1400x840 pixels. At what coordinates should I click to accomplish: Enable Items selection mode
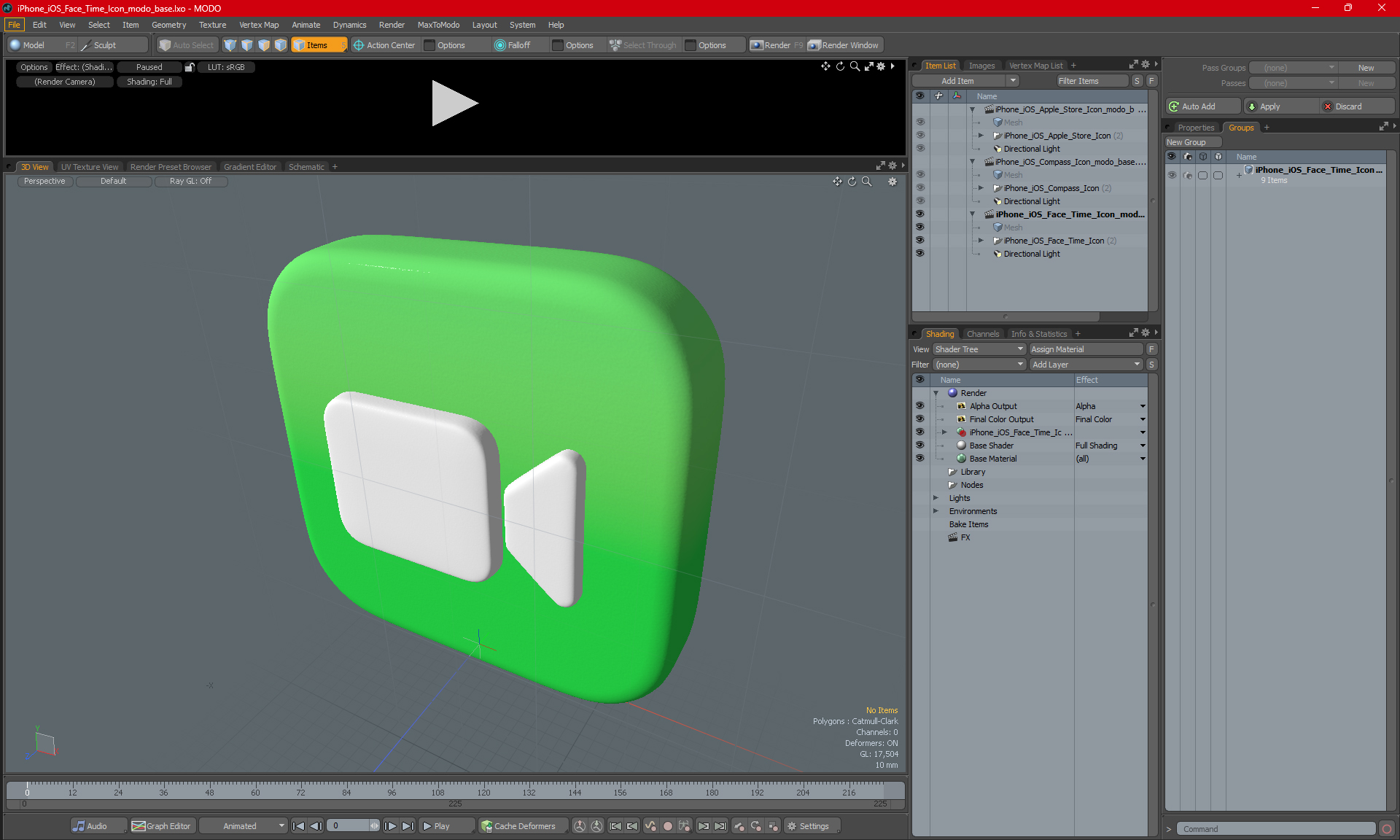(x=319, y=45)
